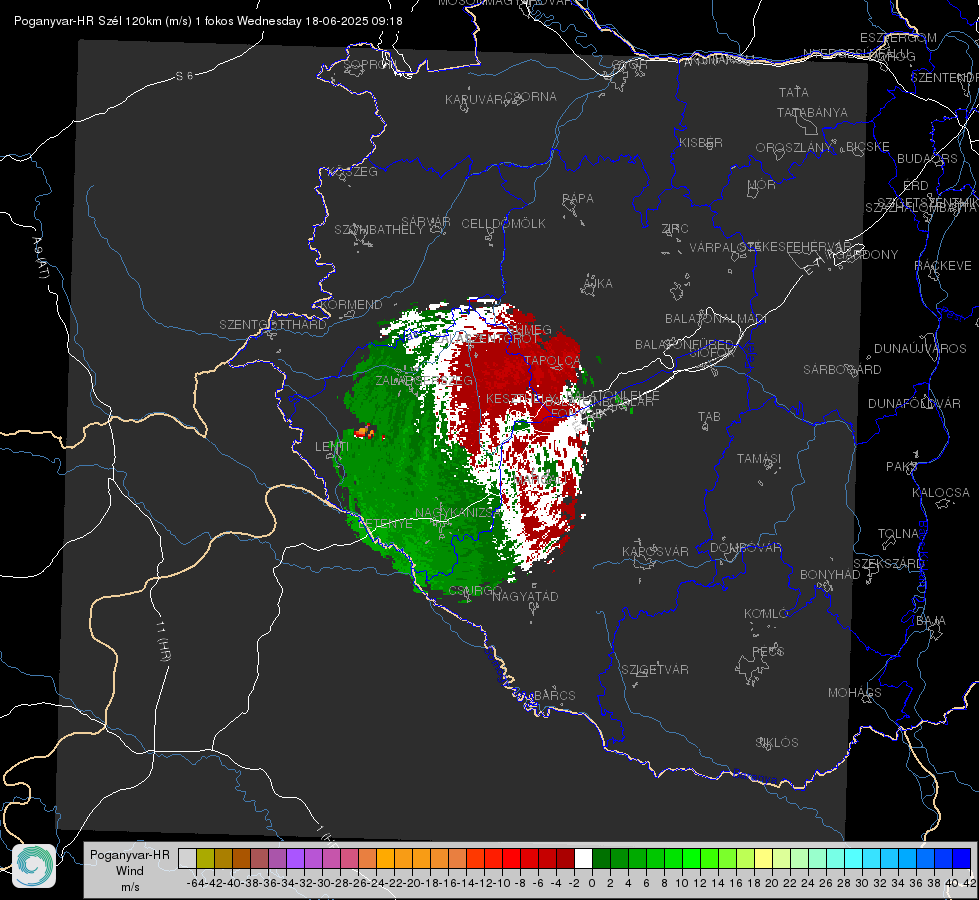Click the PÉCS city label
The image size is (979, 900).
(x=768, y=651)
